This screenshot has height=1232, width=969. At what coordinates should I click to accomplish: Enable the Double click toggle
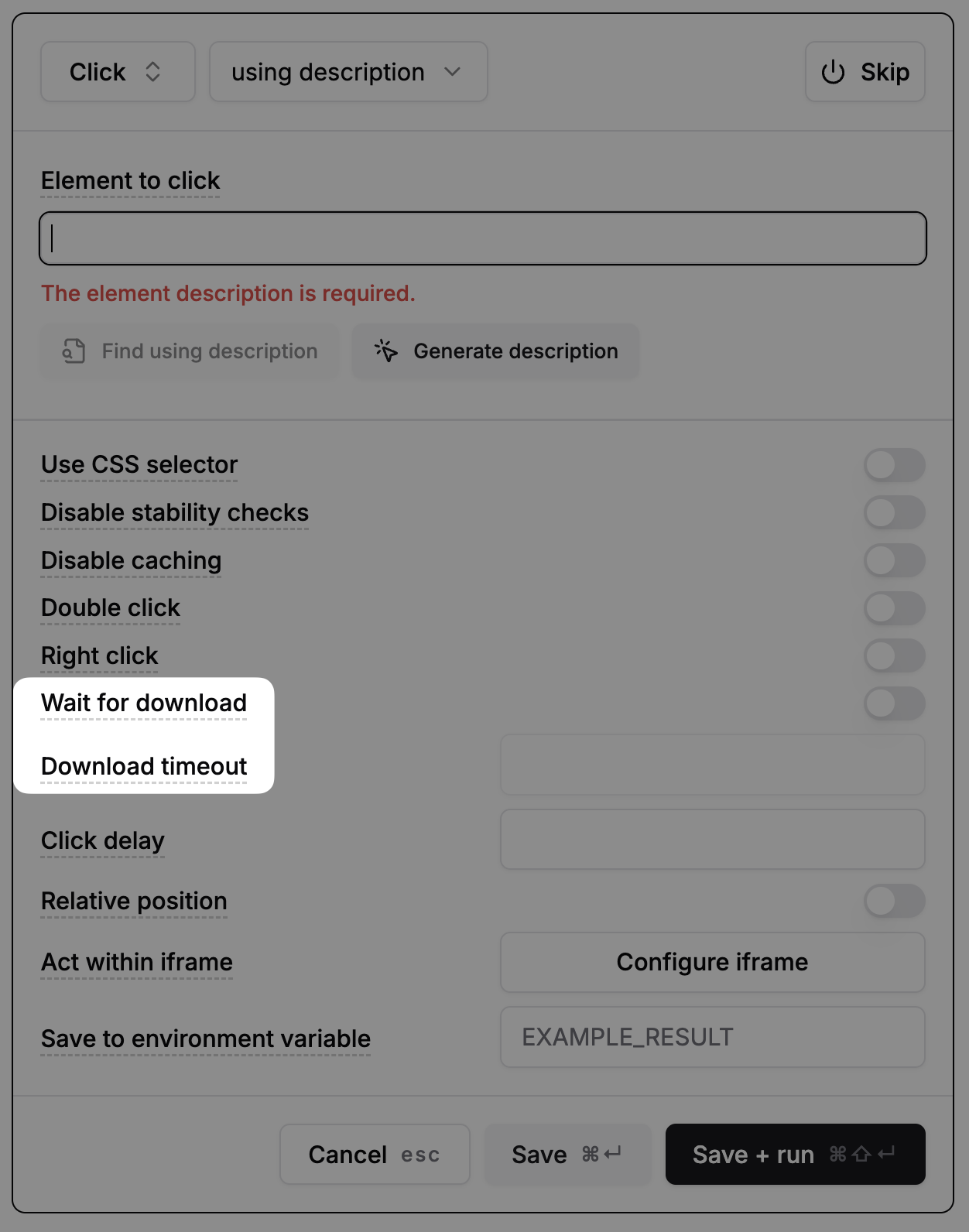(894, 608)
